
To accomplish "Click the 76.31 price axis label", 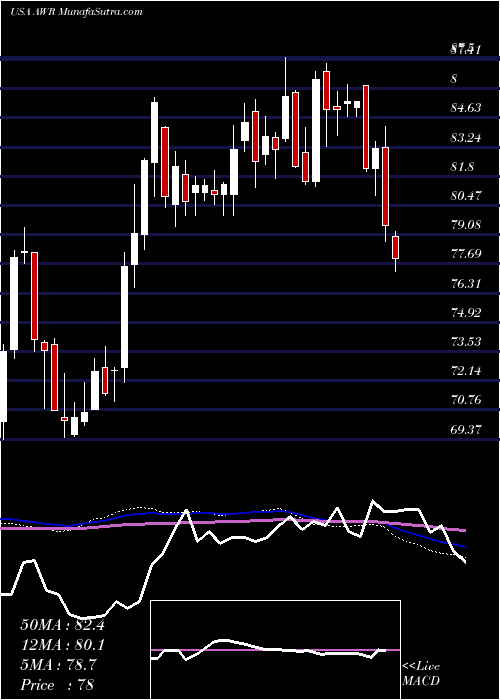I will (466, 283).
